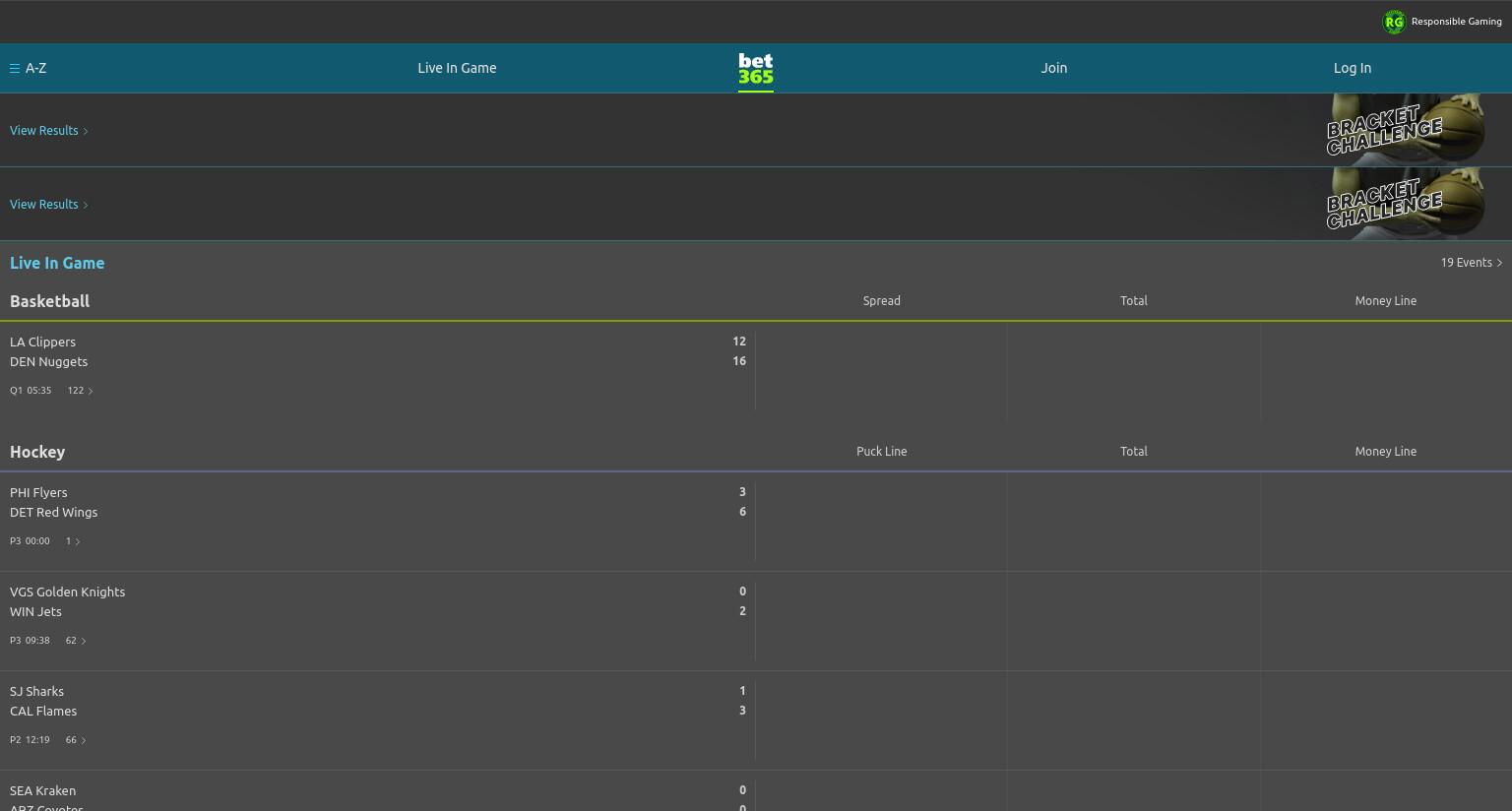Select DET Red Wings team name

pyautogui.click(x=53, y=512)
